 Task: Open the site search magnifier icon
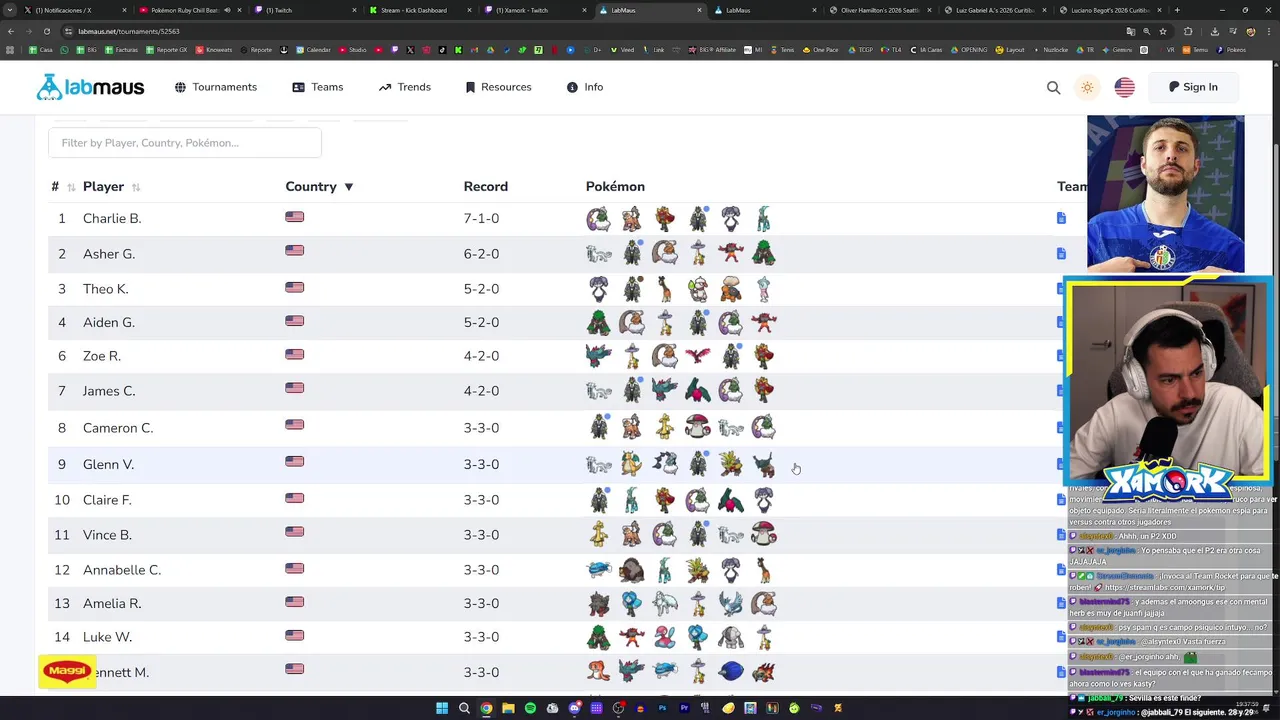pyautogui.click(x=1053, y=87)
